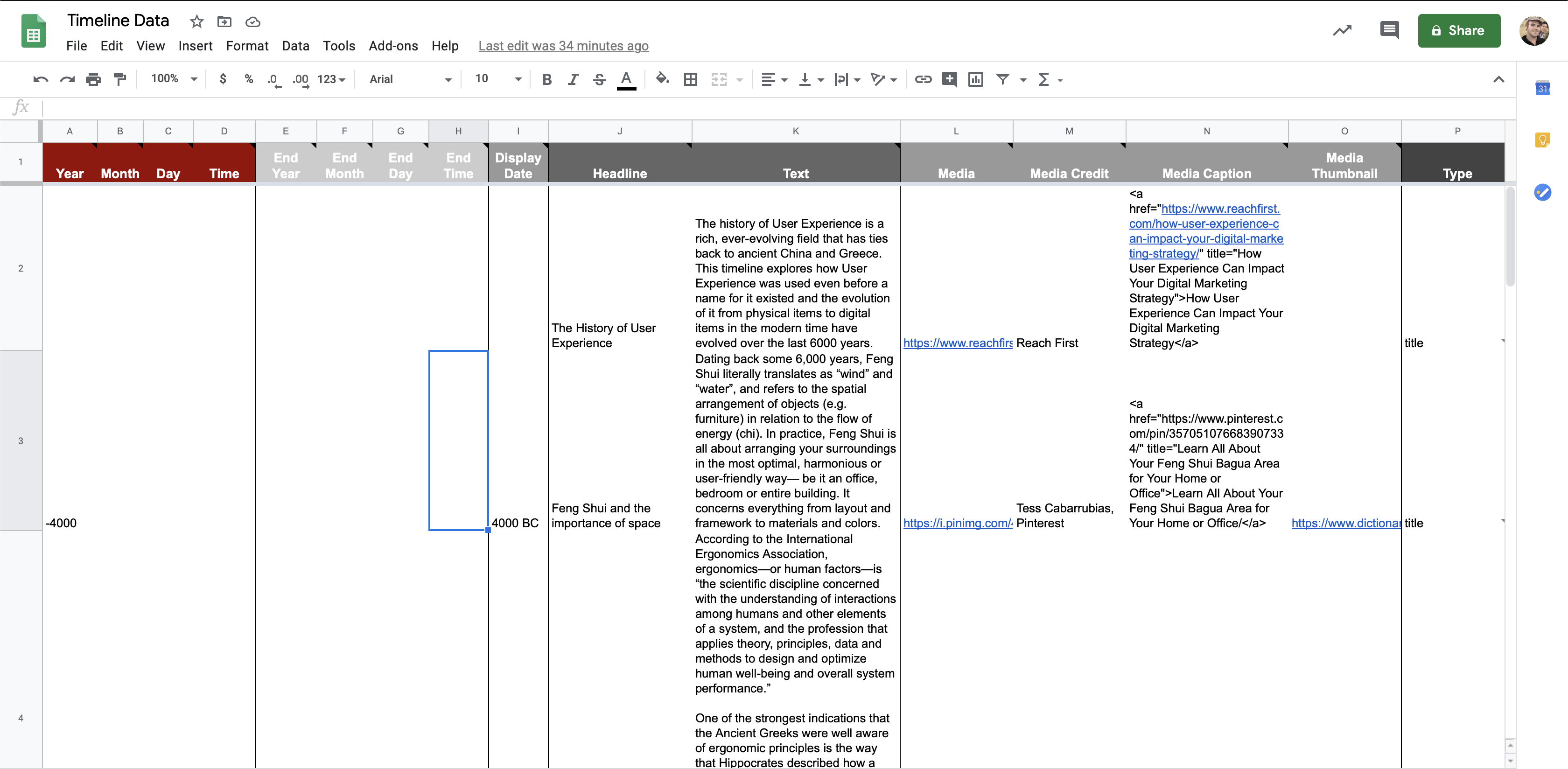The height and width of the screenshot is (769, 1568).
Task: Open the Format menu
Action: coord(246,46)
